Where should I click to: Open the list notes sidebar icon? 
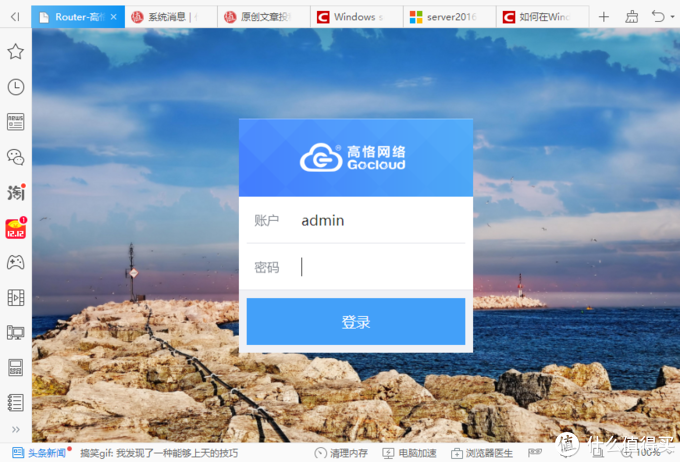tap(16, 403)
